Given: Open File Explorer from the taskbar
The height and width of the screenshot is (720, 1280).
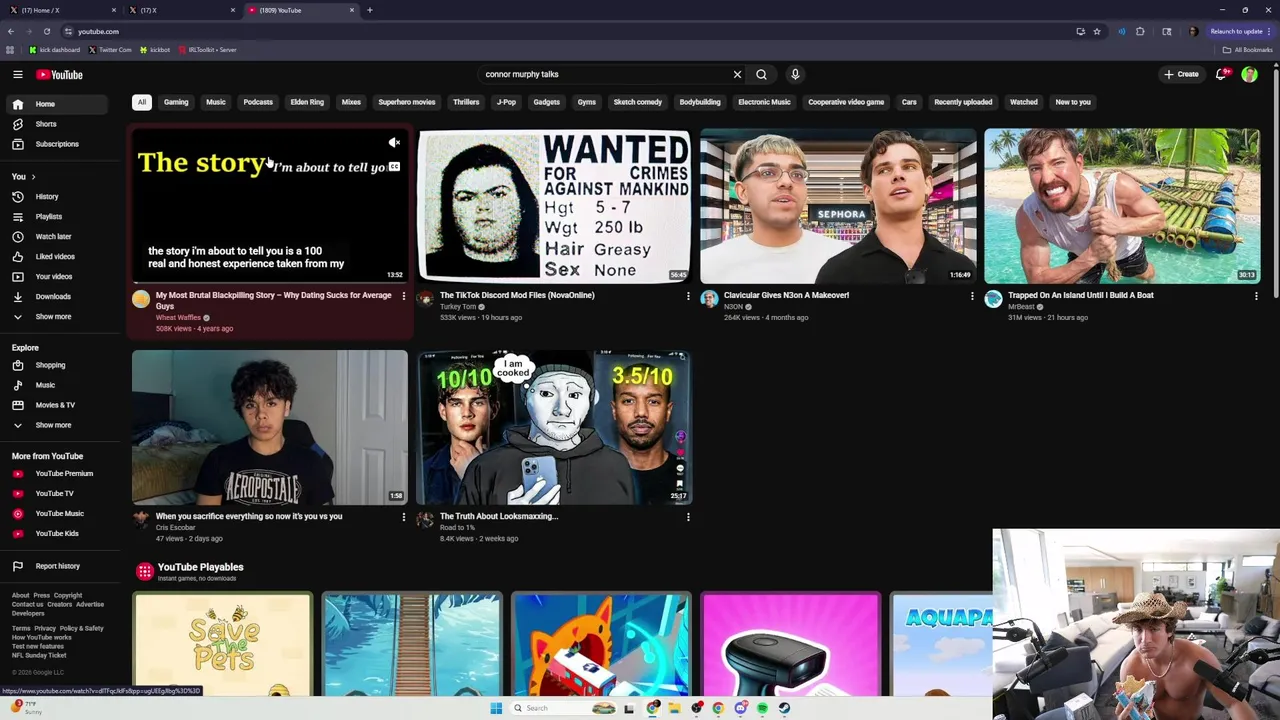Looking at the screenshot, I should pos(674,708).
